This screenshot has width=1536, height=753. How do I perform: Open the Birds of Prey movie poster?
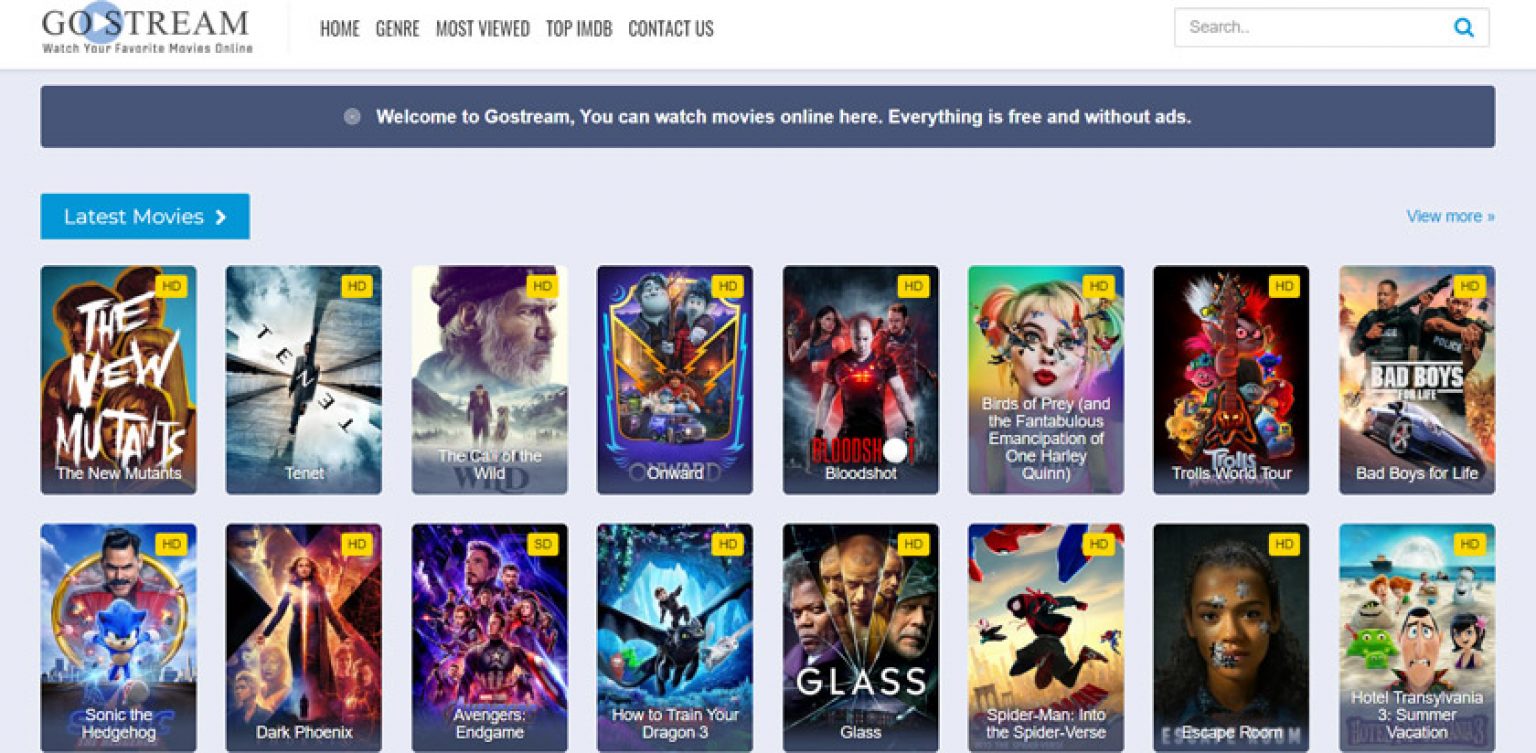[x=1046, y=380]
